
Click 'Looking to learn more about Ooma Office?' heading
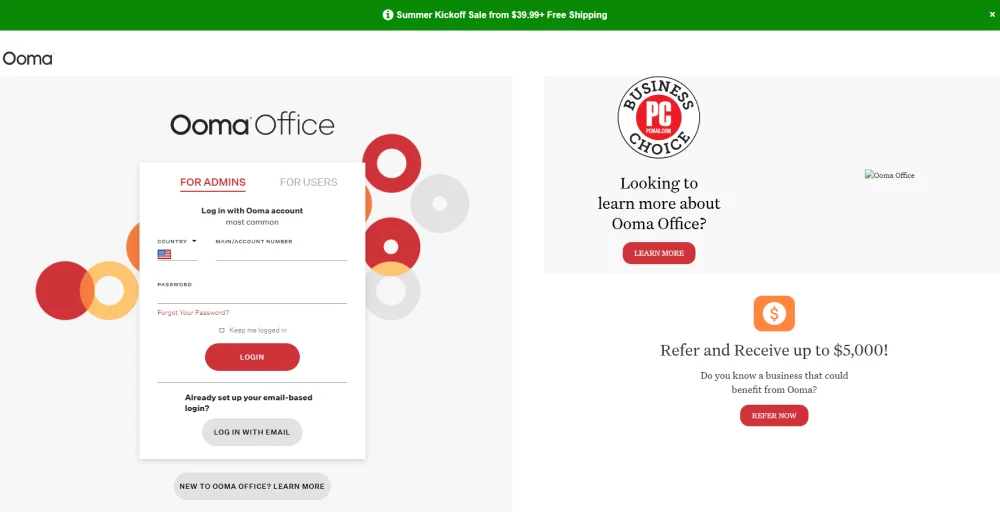[659, 203]
